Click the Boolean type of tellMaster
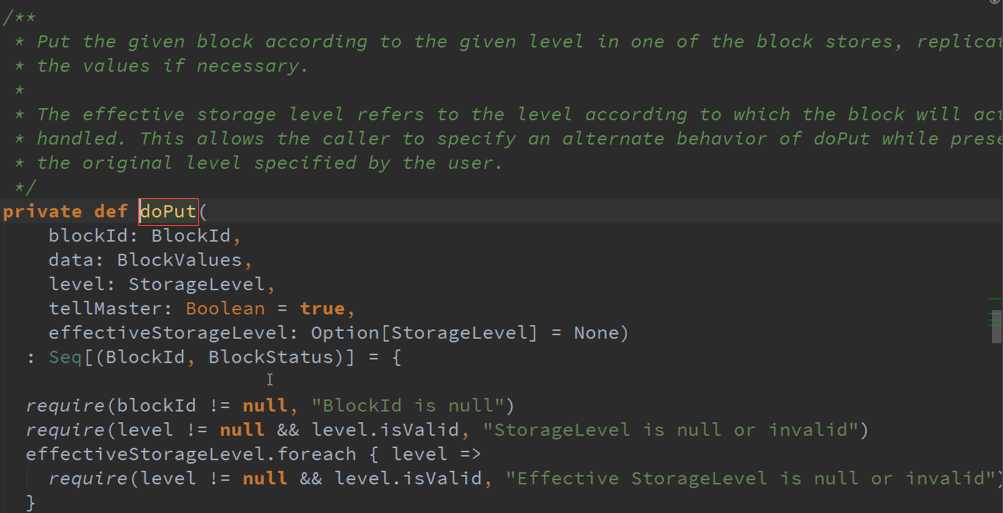Viewport: 1003px width, 513px height. 225,309
